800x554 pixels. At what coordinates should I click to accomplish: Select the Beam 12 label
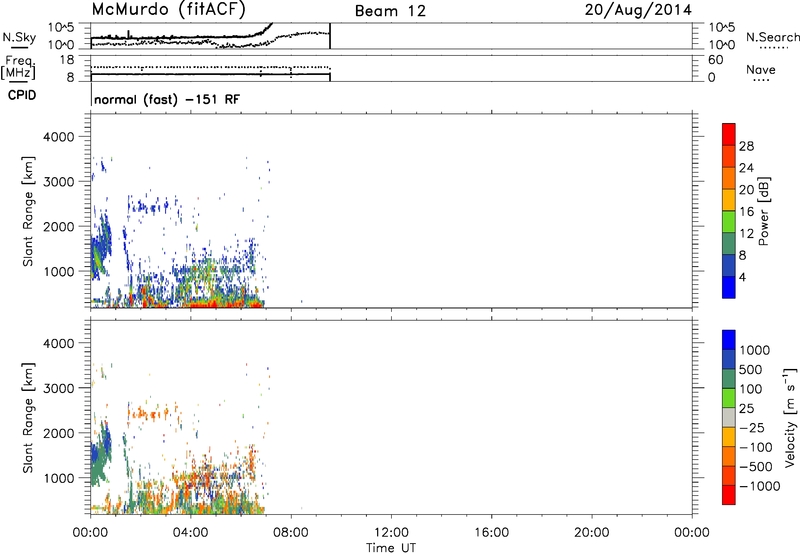tap(390, 11)
